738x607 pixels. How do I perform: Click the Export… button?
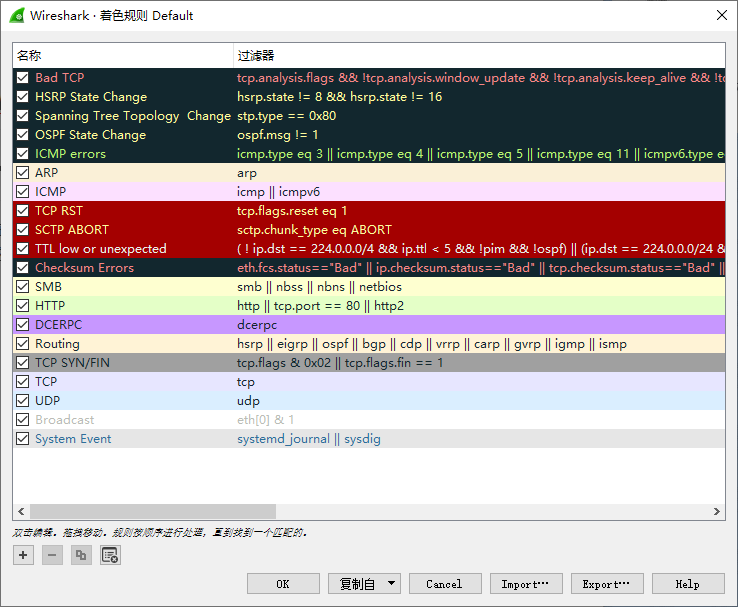[607, 584]
